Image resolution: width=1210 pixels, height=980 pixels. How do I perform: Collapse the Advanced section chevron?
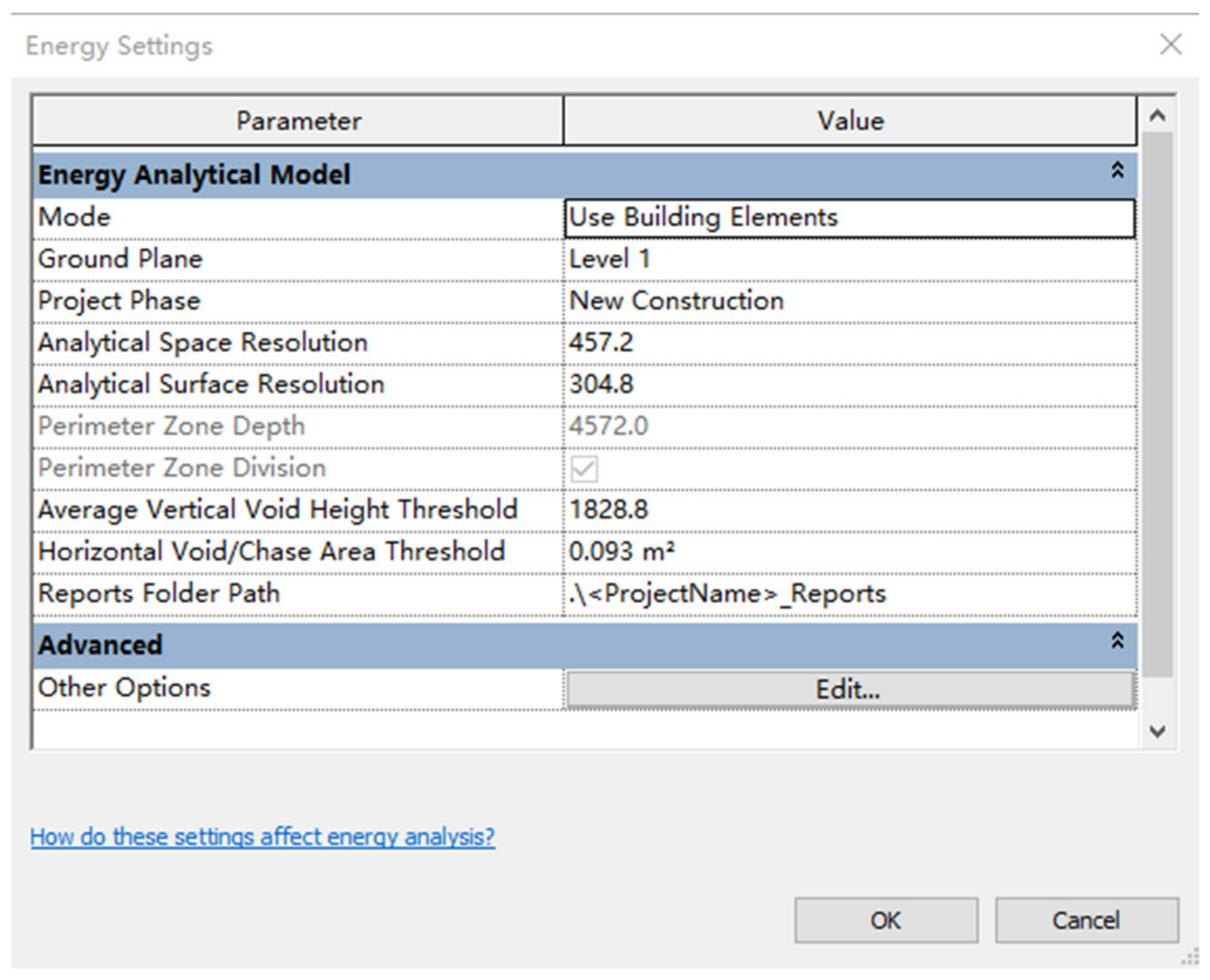click(1117, 642)
